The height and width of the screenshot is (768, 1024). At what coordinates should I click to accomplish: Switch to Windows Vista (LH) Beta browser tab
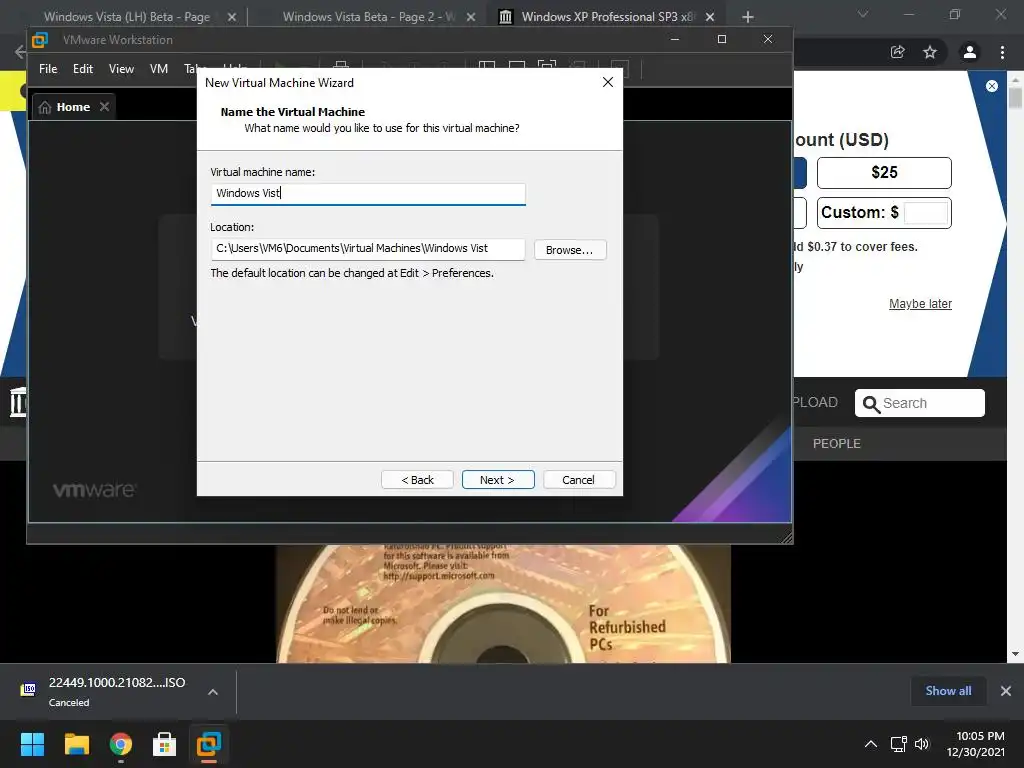point(127,17)
